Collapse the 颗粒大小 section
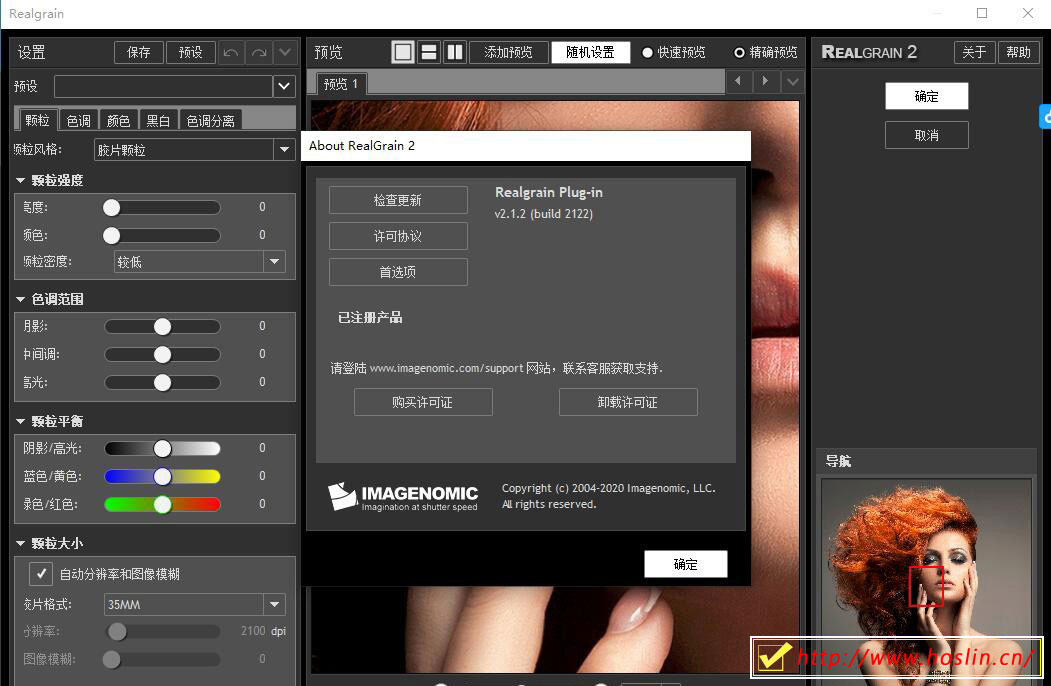The width and height of the screenshot is (1051, 686). coord(20,543)
